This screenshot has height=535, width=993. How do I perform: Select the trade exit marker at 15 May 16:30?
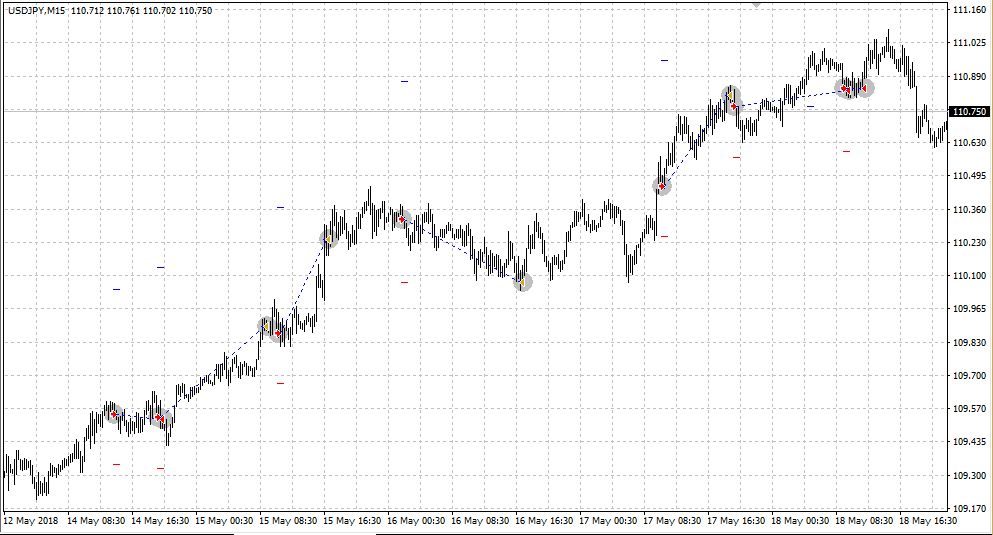pos(327,239)
